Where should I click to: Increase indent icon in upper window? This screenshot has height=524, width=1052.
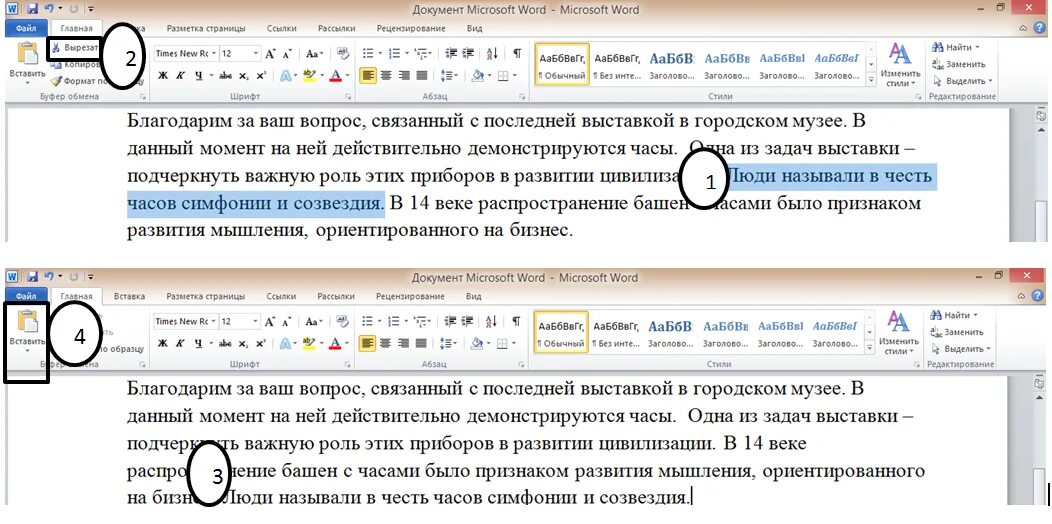tap(468, 53)
